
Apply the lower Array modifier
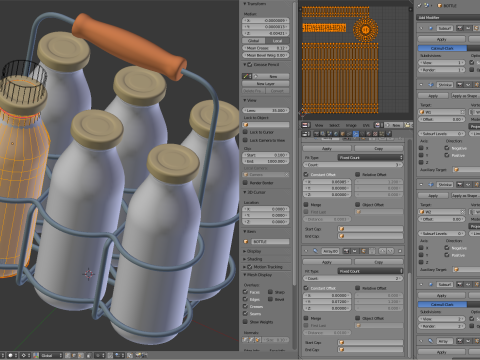point(327,262)
